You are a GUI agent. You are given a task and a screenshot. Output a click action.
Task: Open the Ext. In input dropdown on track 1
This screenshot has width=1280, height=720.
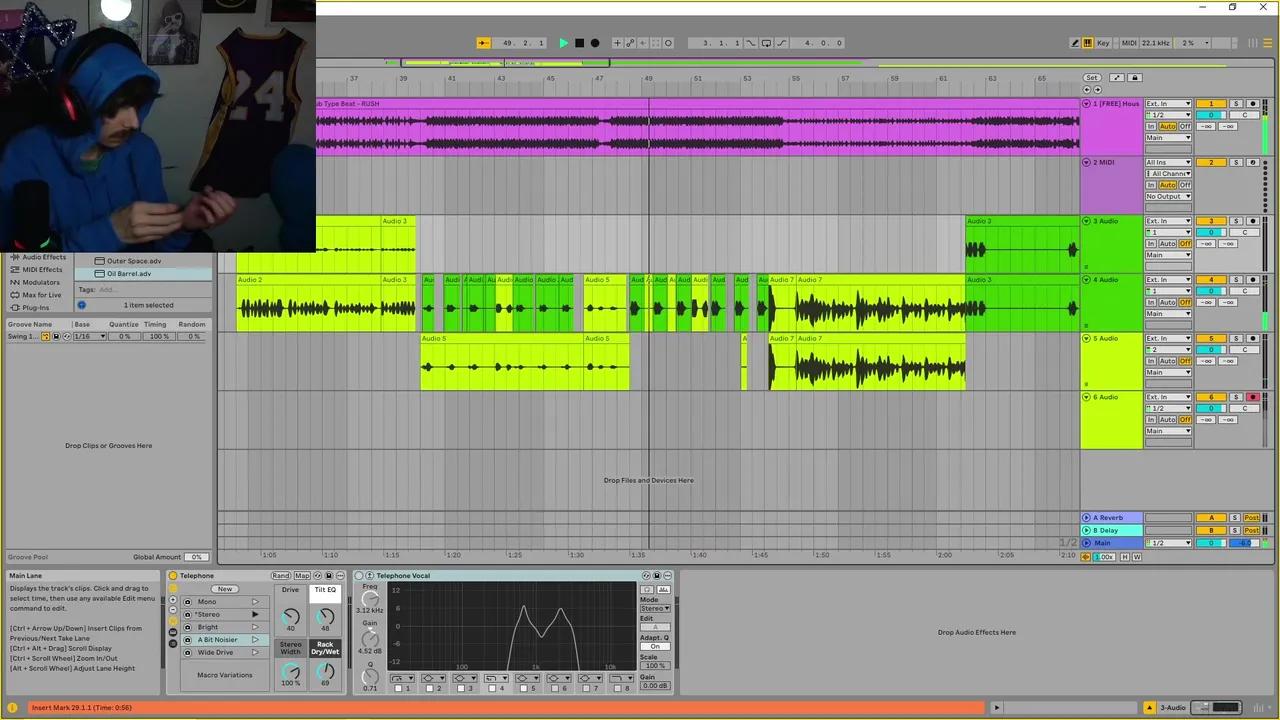[1168, 104]
